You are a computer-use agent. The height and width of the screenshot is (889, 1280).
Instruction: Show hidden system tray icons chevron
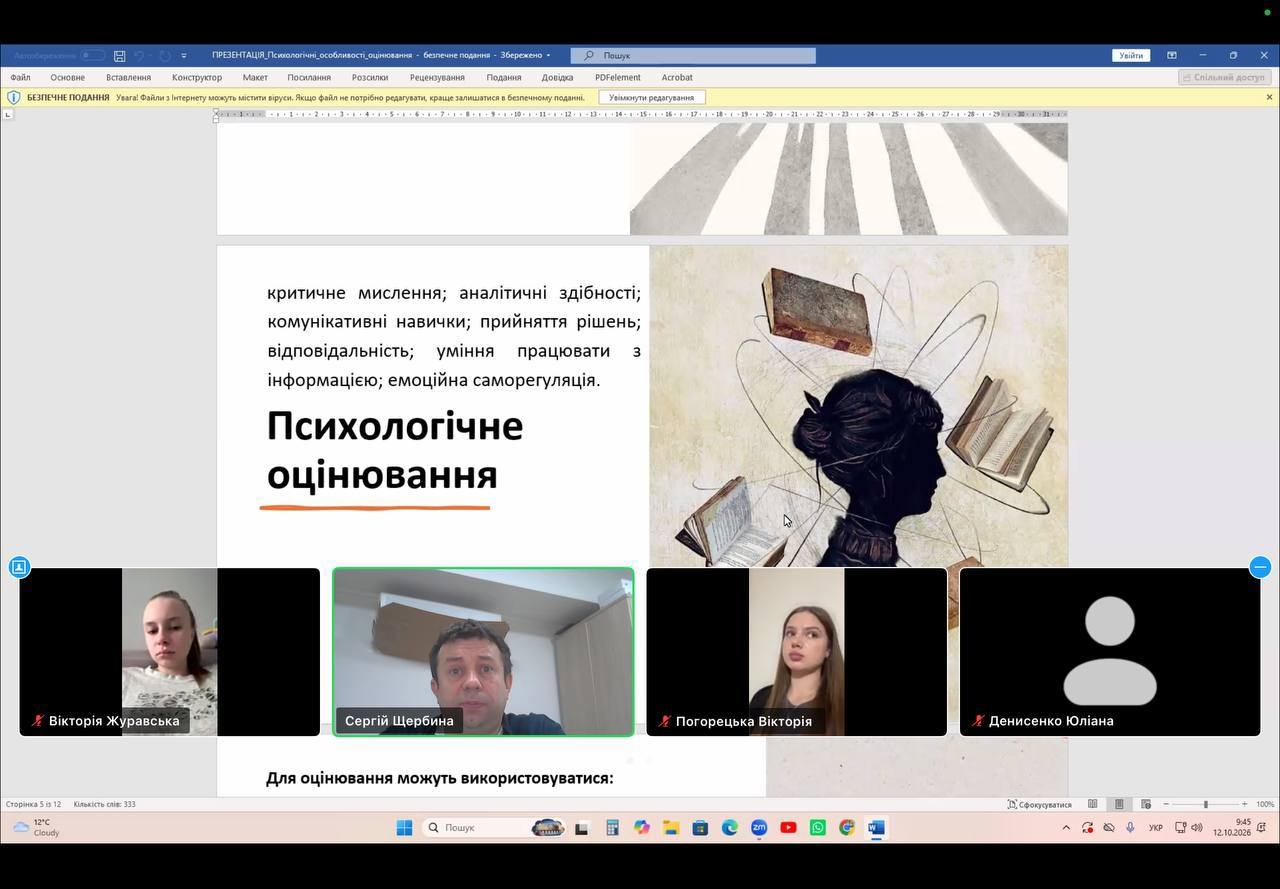[x=1066, y=827]
